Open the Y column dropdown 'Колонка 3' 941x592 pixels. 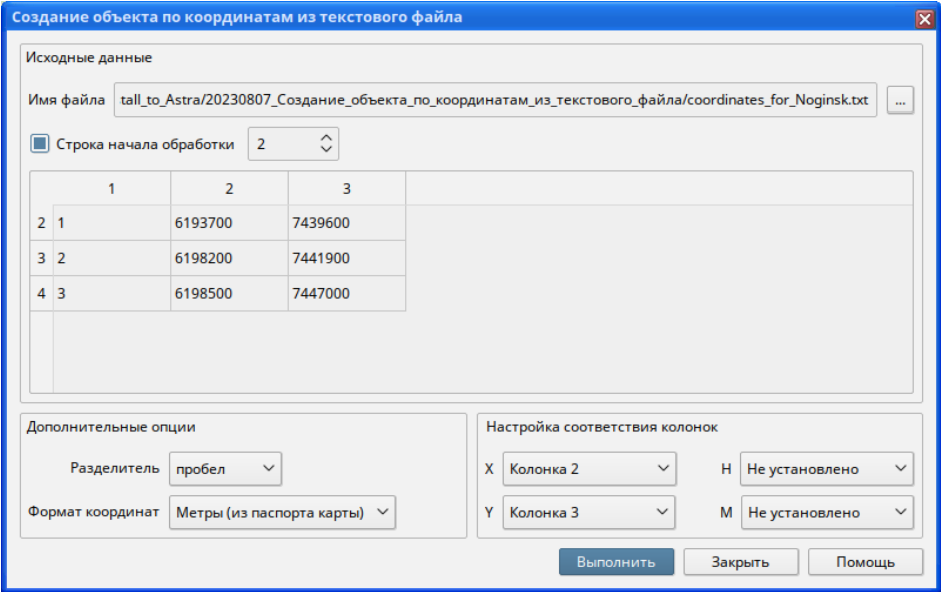tap(589, 512)
